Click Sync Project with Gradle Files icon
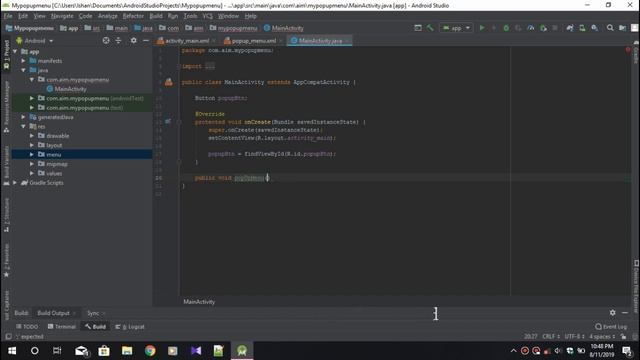The width and height of the screenshot is (640, 360). (570, 28)
